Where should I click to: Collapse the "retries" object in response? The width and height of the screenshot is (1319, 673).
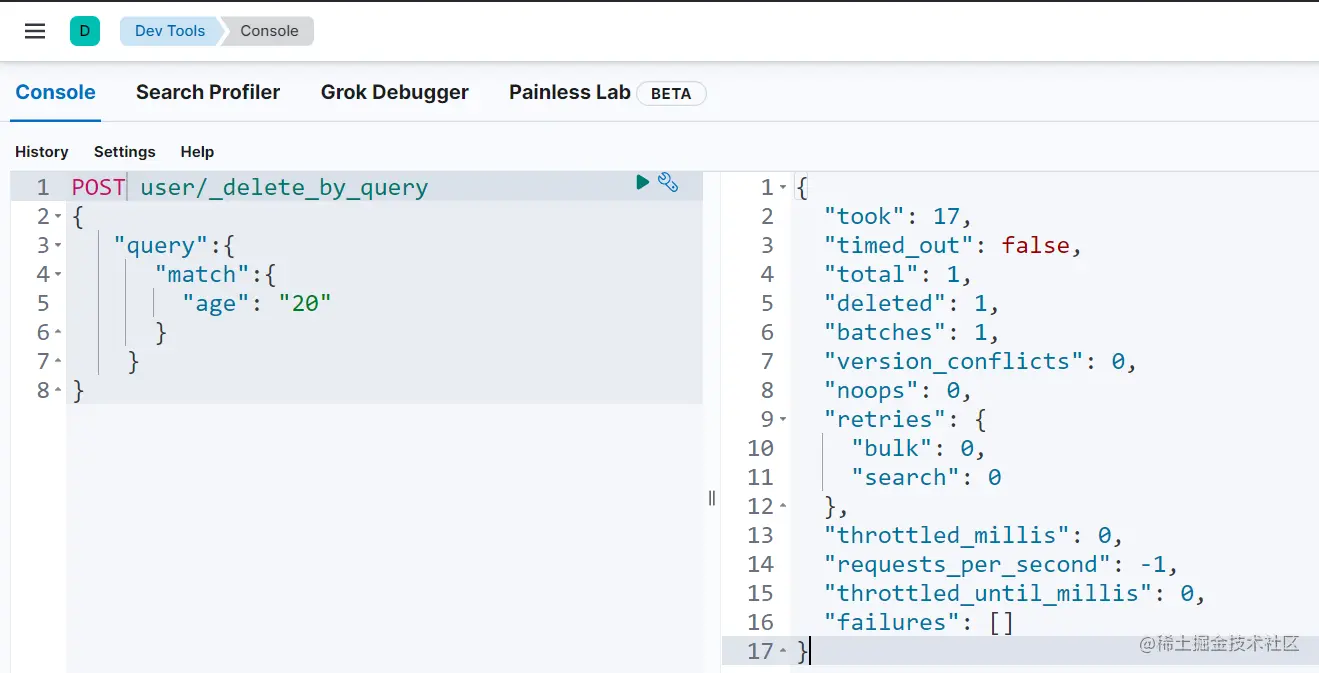point(783,420)
